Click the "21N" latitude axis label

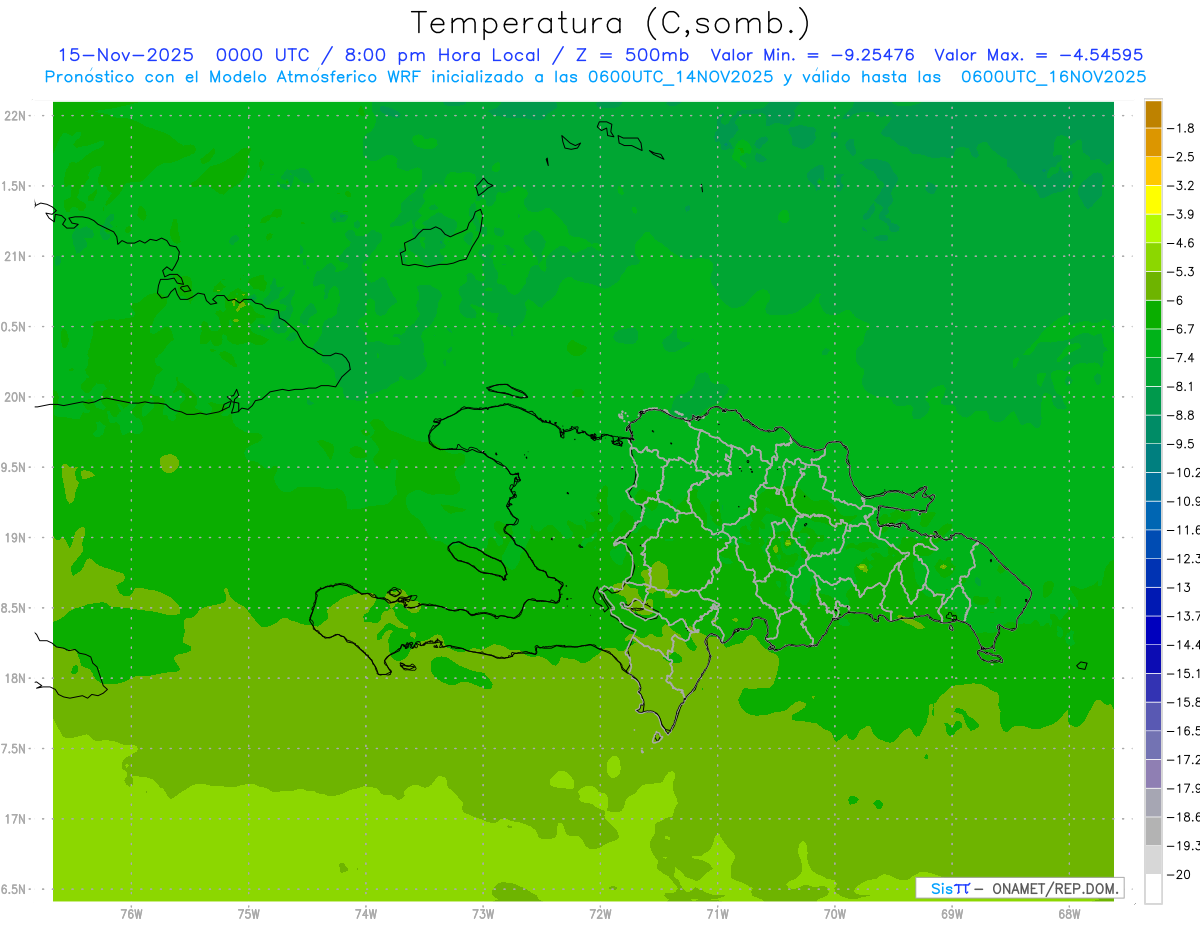coord(14,256)
